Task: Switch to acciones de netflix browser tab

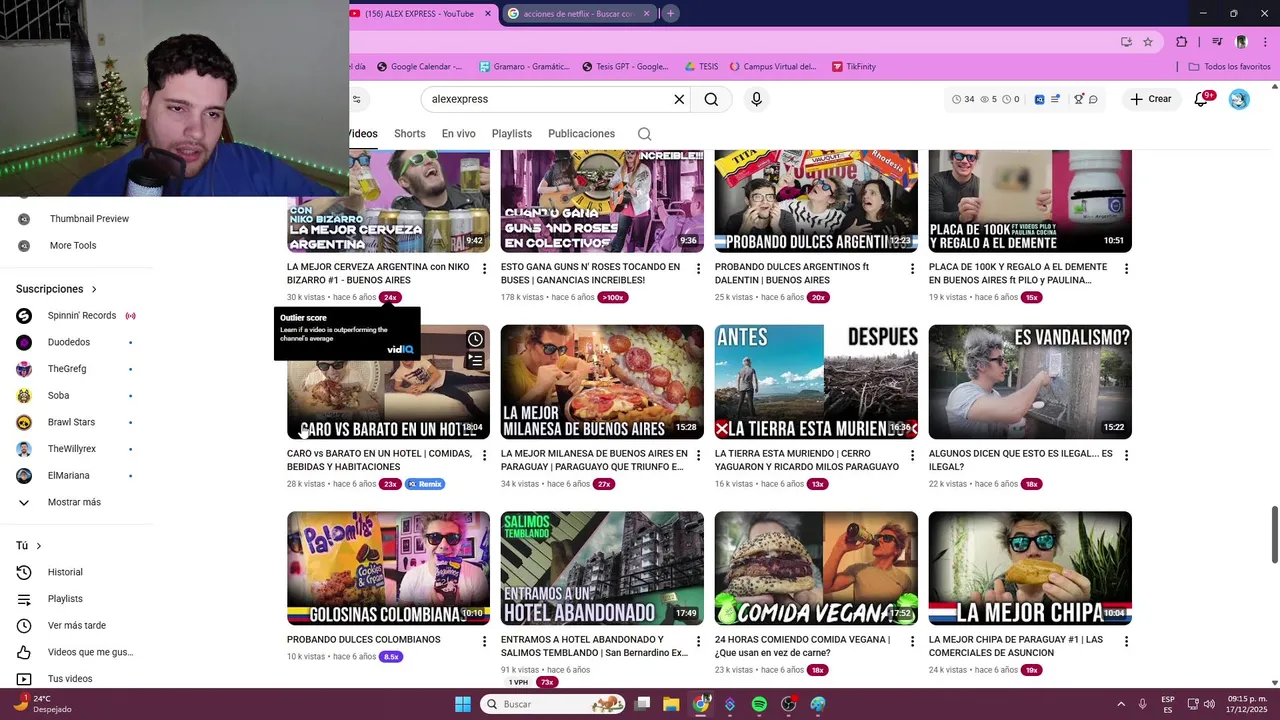Action: point(578,14)
